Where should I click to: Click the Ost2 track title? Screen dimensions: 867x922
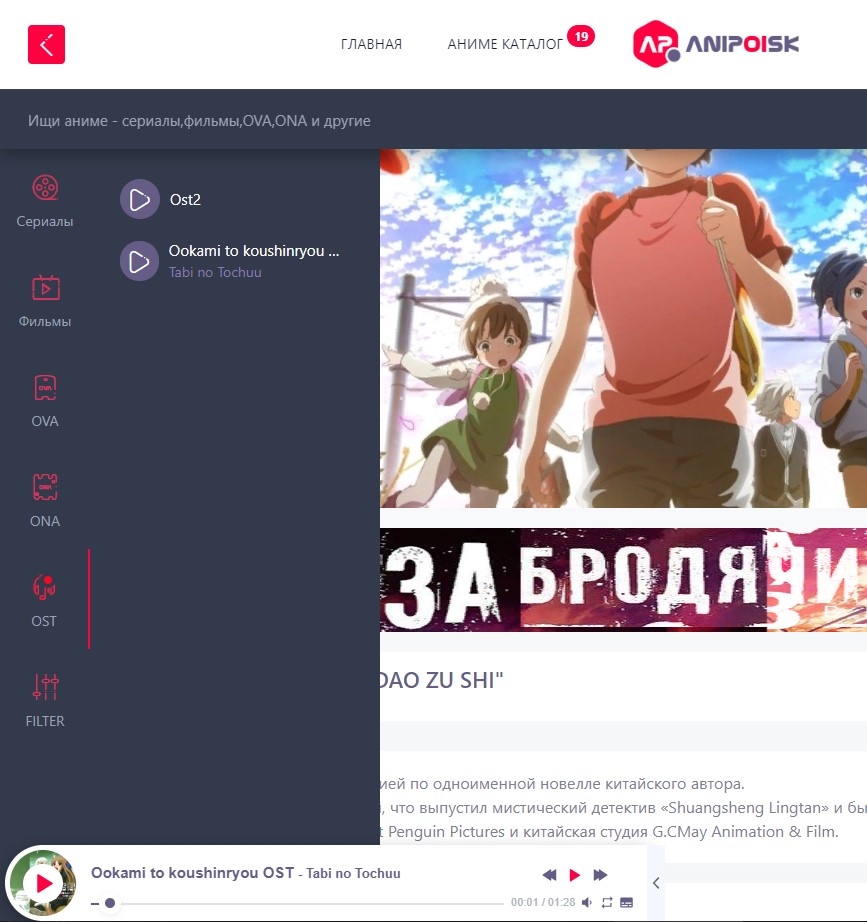point(185,199)
